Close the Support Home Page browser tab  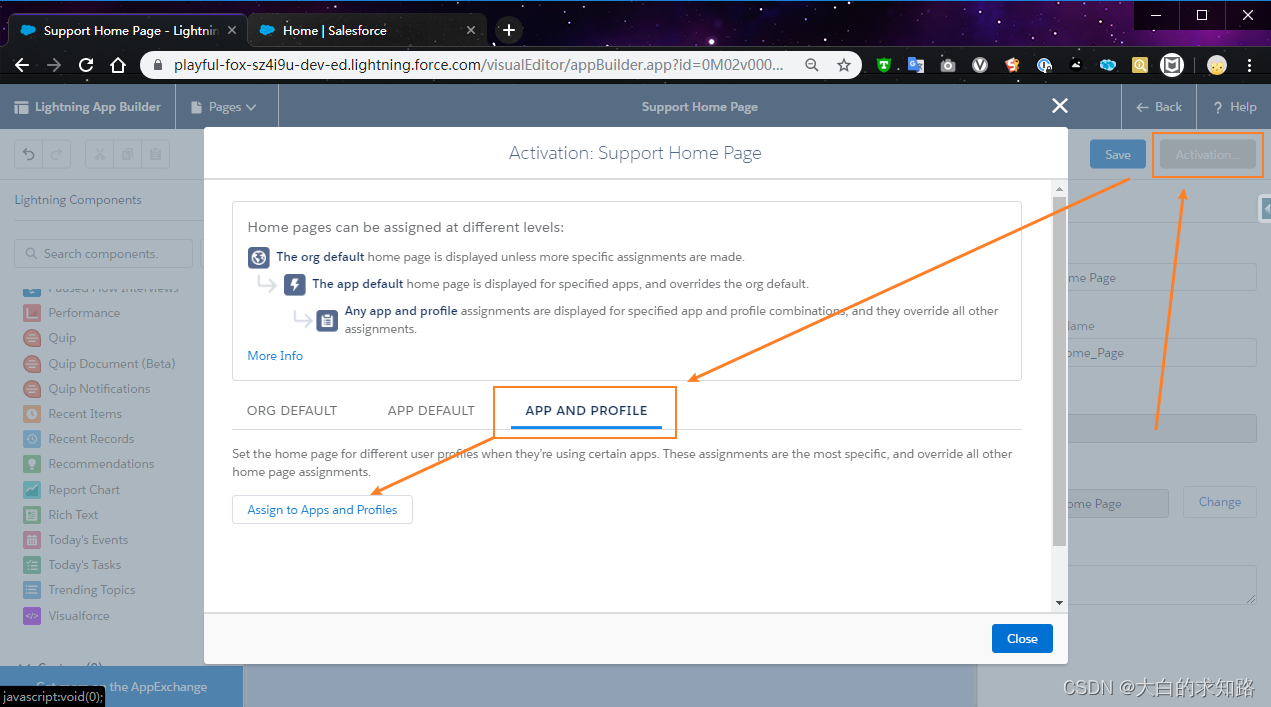(x=232, y=30)
